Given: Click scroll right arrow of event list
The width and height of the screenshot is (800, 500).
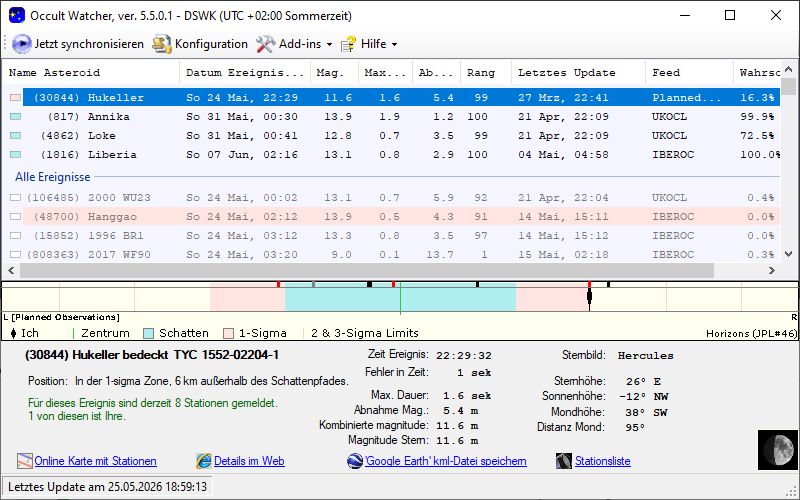Looking at the screenshot, I should [x=771, y=270].
